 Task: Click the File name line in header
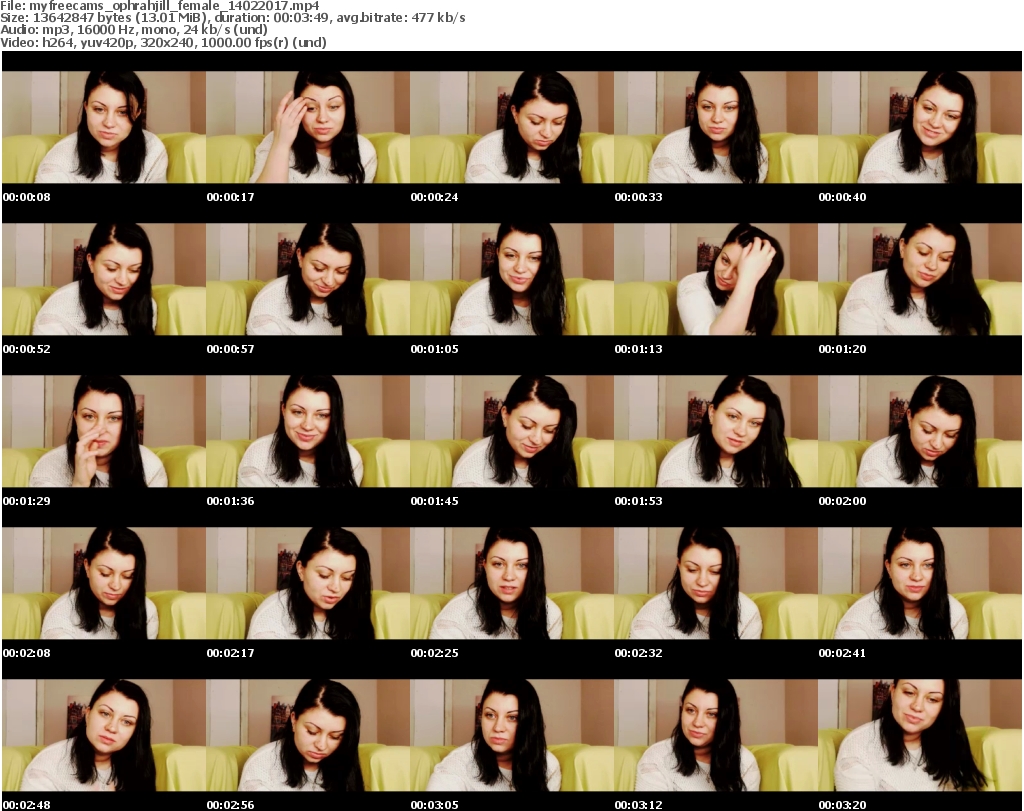[160, 6]
